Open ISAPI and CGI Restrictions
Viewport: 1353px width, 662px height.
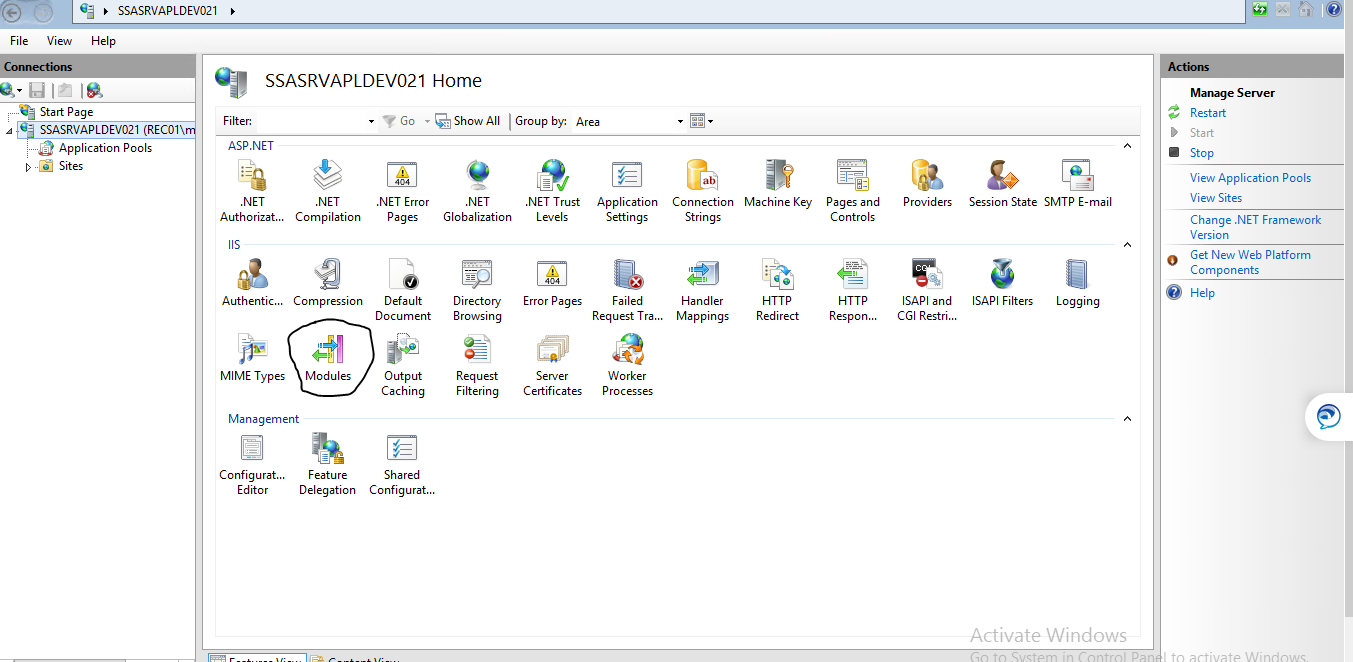pos(927,290)
